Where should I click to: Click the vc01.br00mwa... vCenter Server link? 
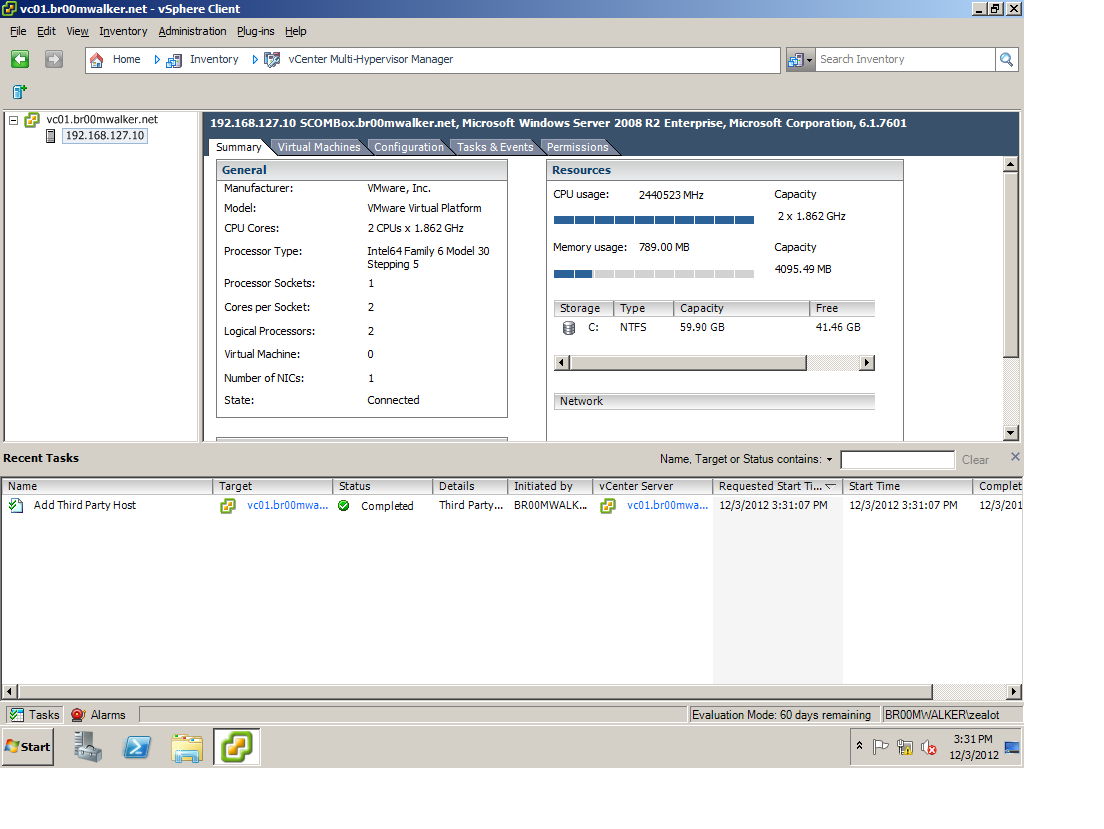(667, 505)
